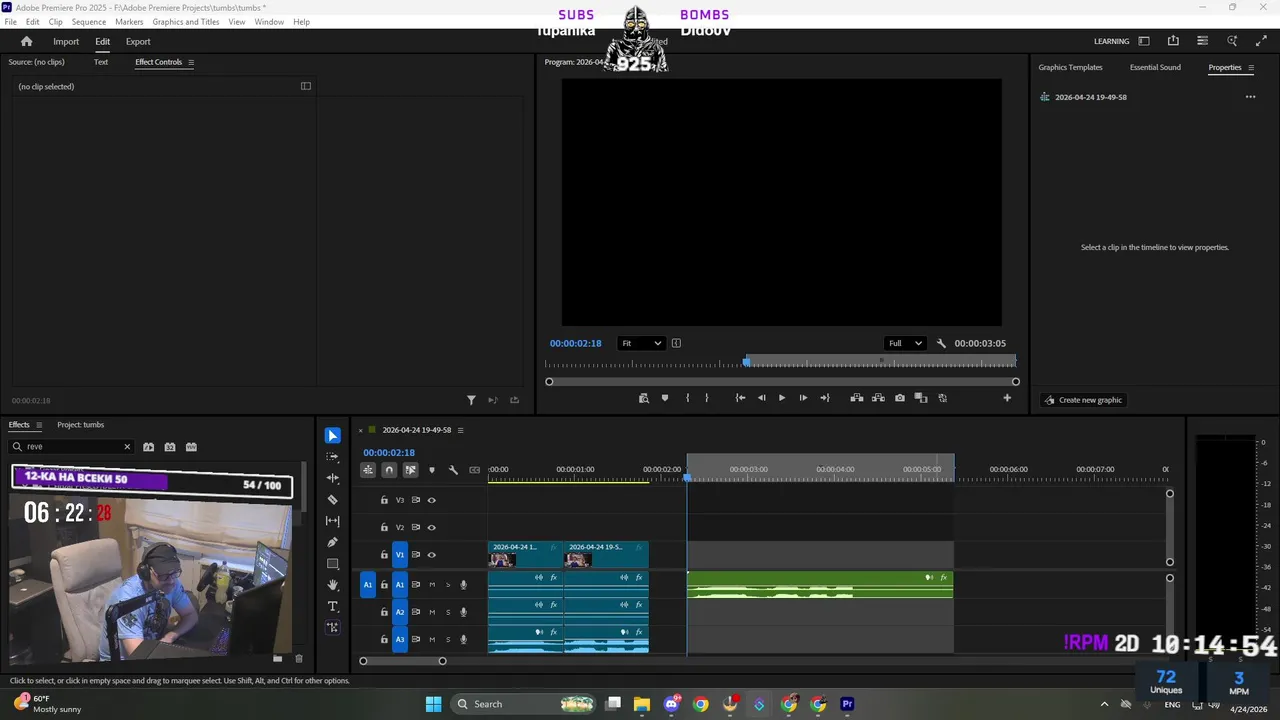Click the Quick Export share icon

(x=1173, y=41)
